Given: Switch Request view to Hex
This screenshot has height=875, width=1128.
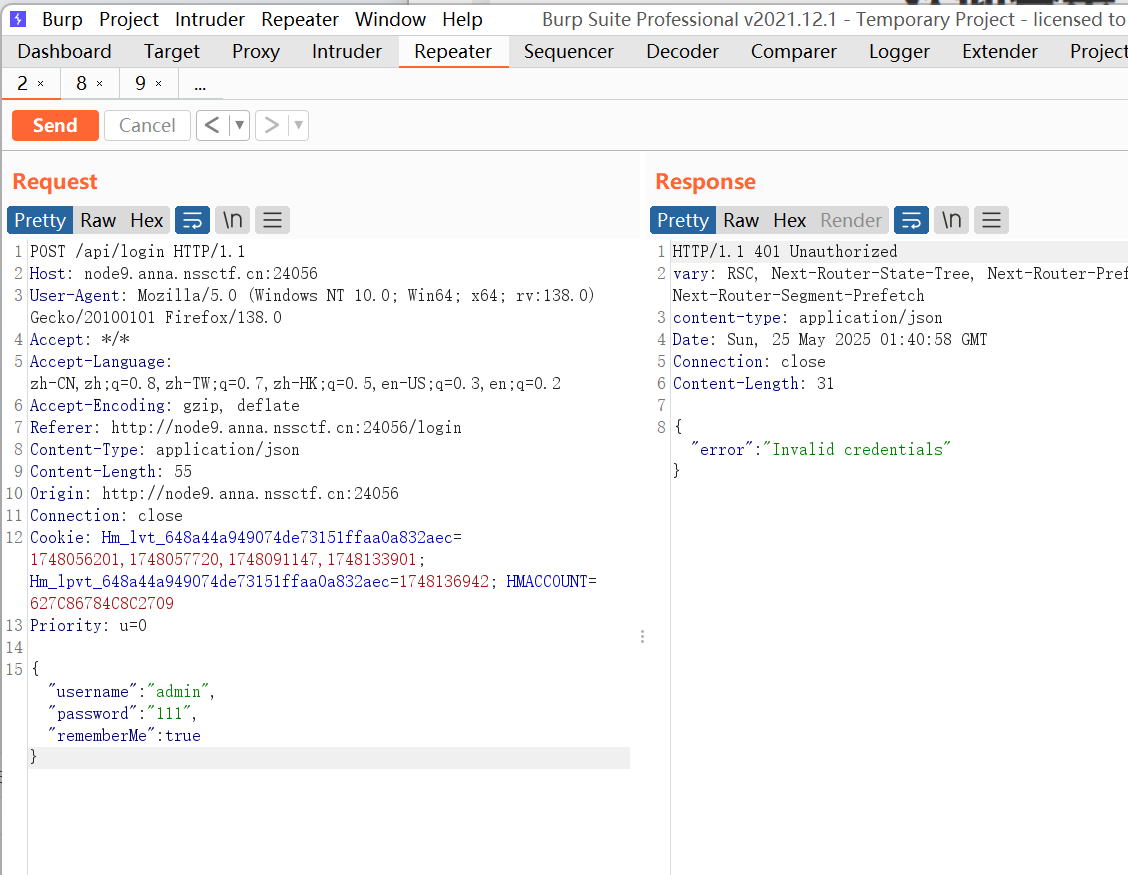Looking at the screenshot, I should coord(146,220).
